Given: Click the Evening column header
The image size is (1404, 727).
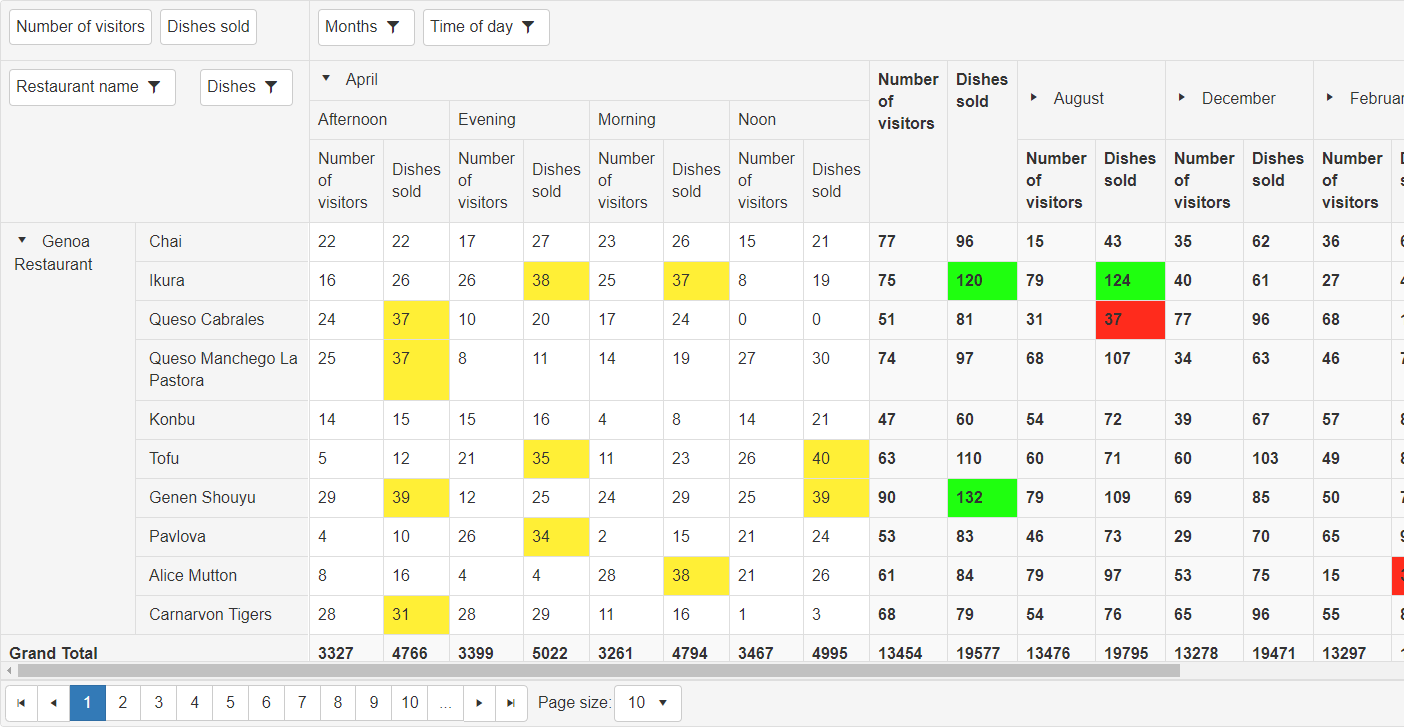Looking at the screenshot, I should pos(520,120).
